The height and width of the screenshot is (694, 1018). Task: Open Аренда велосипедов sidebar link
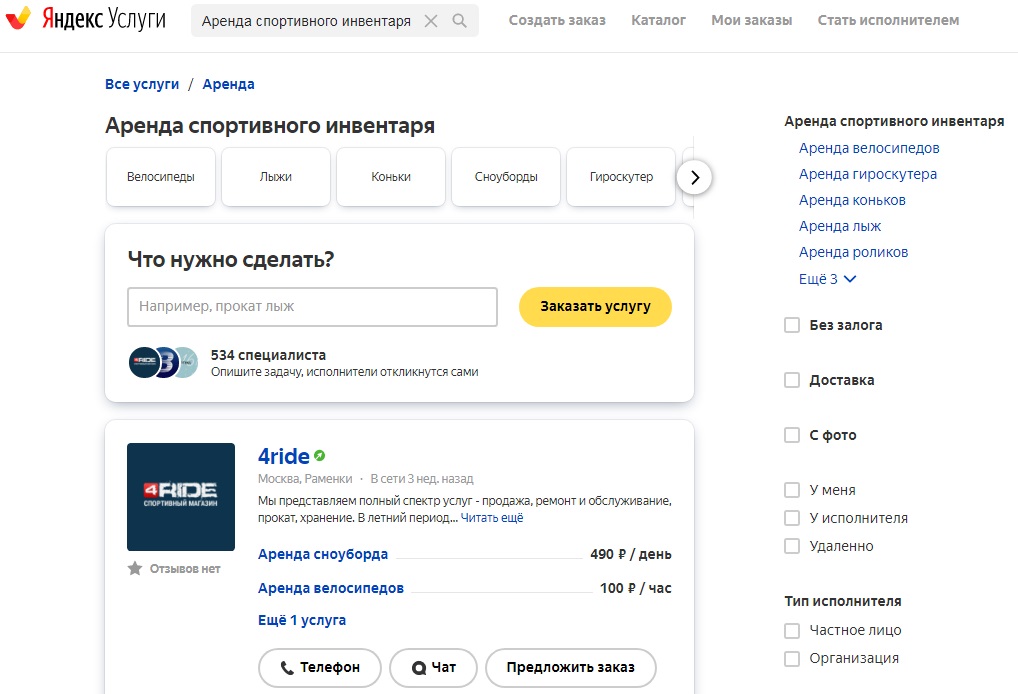(869, 148)
